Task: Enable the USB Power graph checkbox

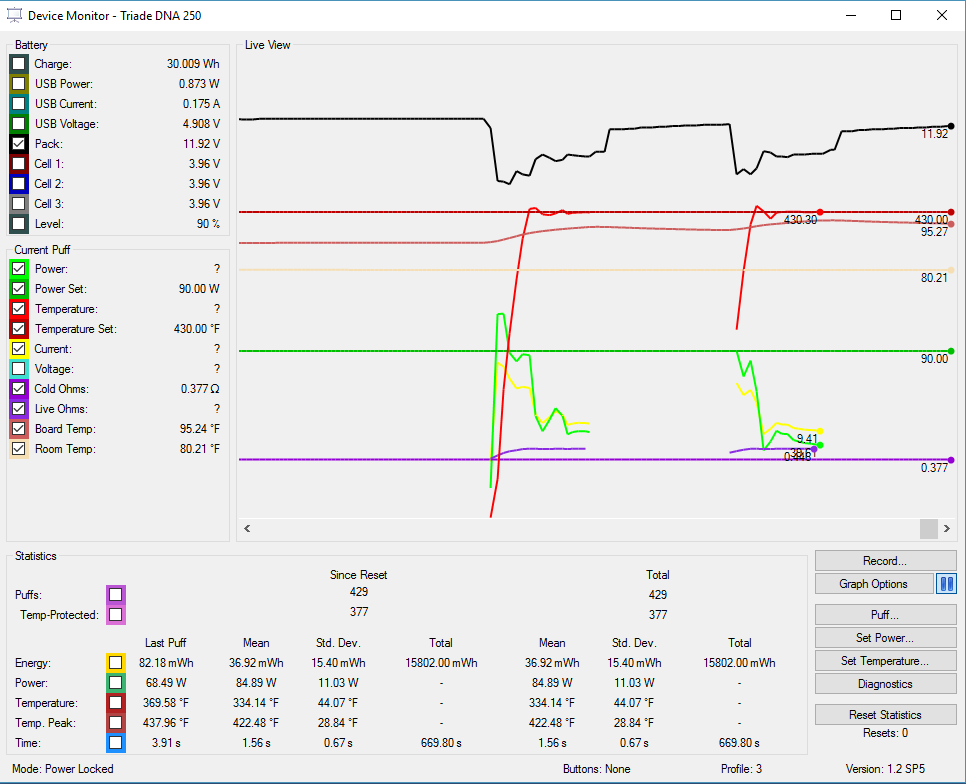Action: coord(19,84)
